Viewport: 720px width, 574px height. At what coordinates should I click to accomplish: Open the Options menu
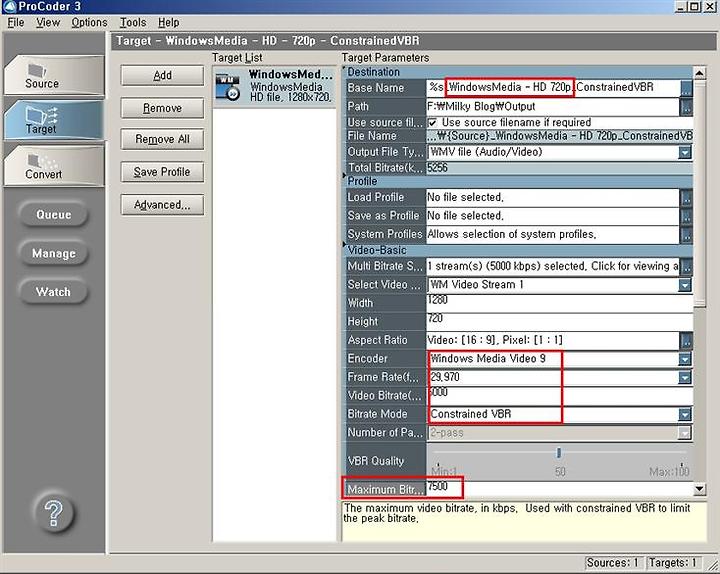[89, 23]
